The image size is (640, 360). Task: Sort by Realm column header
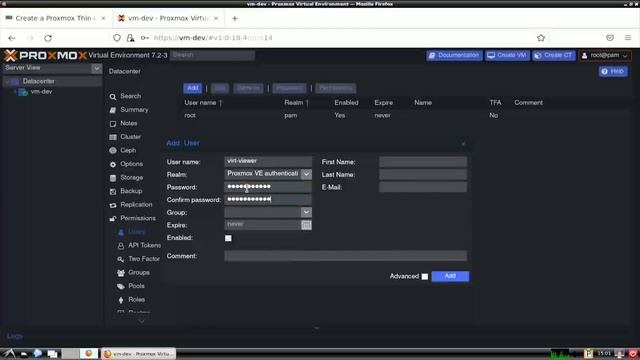point(296,103)
